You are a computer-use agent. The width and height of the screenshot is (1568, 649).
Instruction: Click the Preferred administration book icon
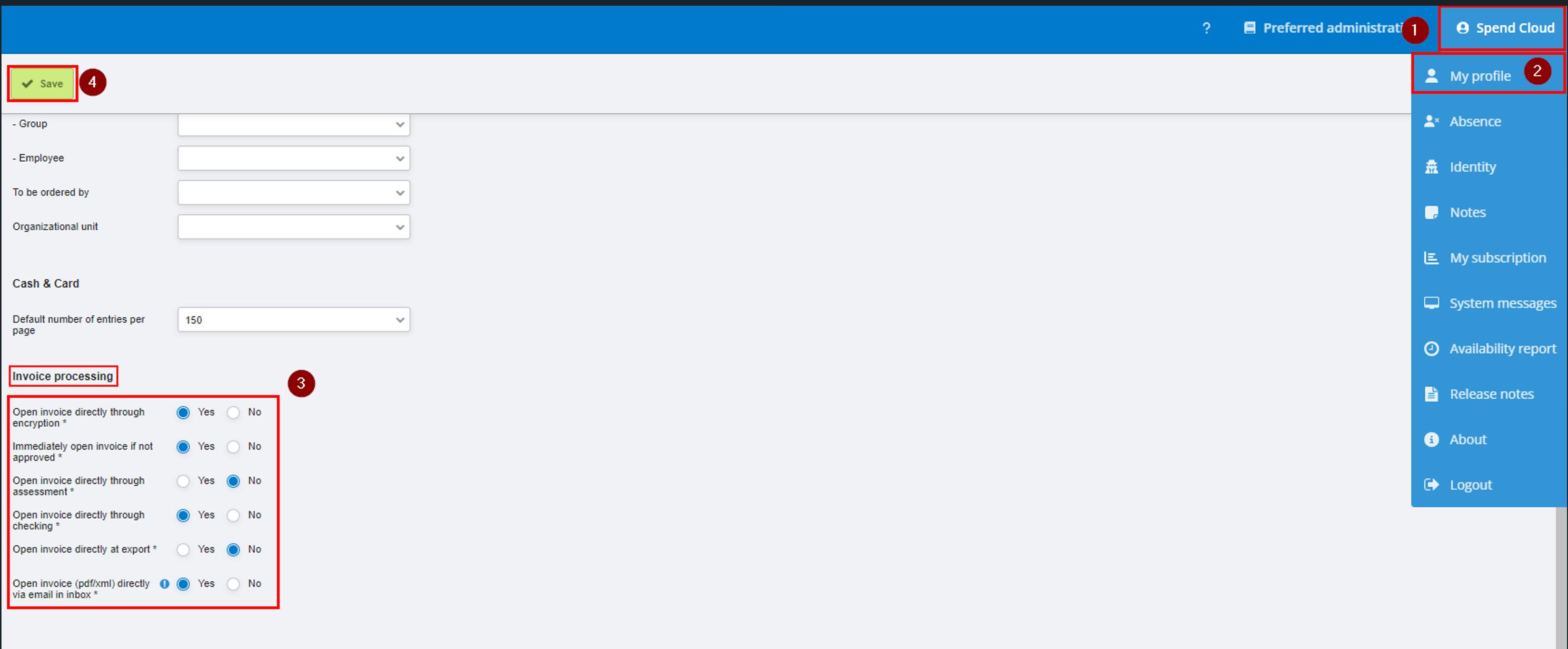[x=1249, y=28]
